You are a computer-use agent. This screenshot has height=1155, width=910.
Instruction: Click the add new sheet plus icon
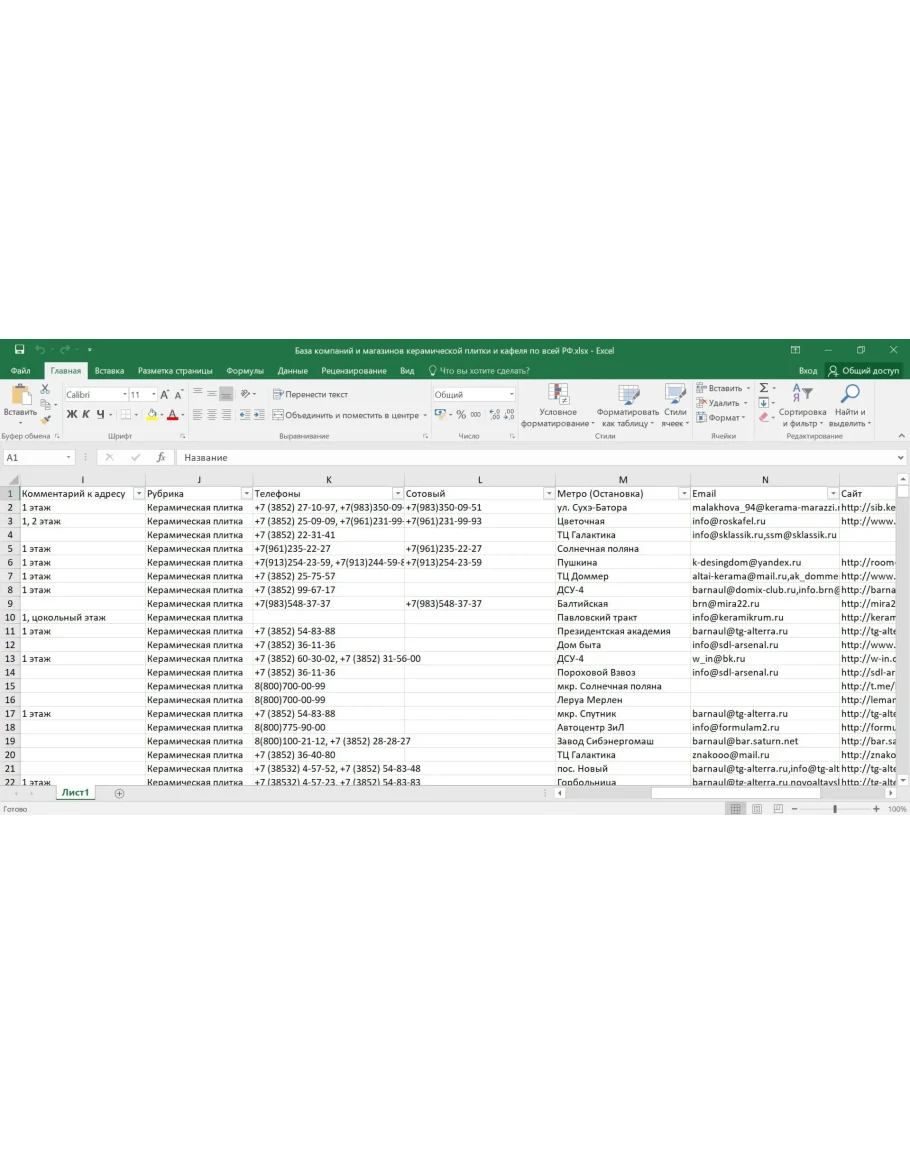tap(119, 793)
